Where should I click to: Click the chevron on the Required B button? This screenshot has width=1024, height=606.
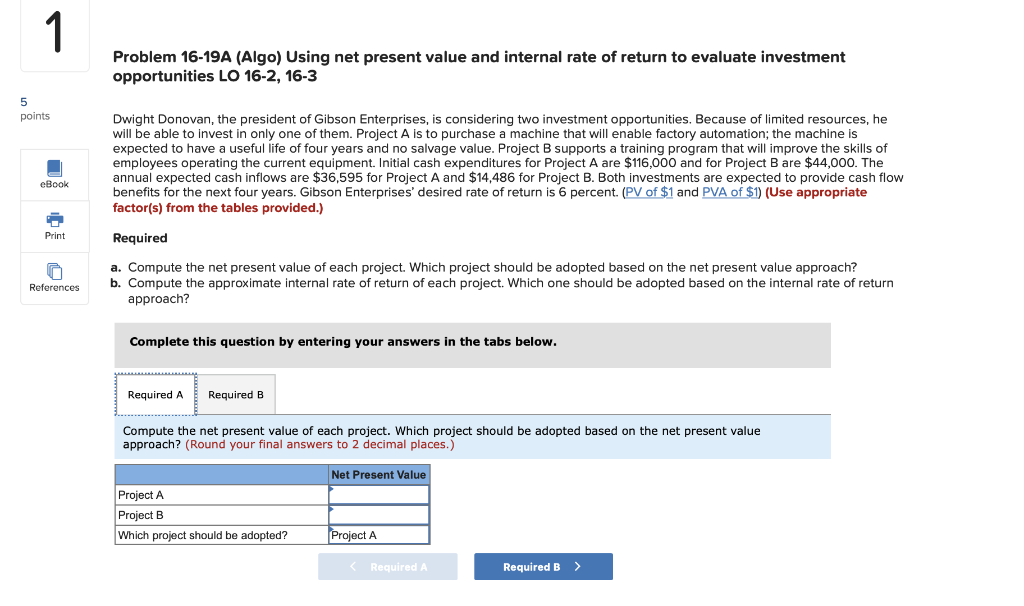click(577, 566)
